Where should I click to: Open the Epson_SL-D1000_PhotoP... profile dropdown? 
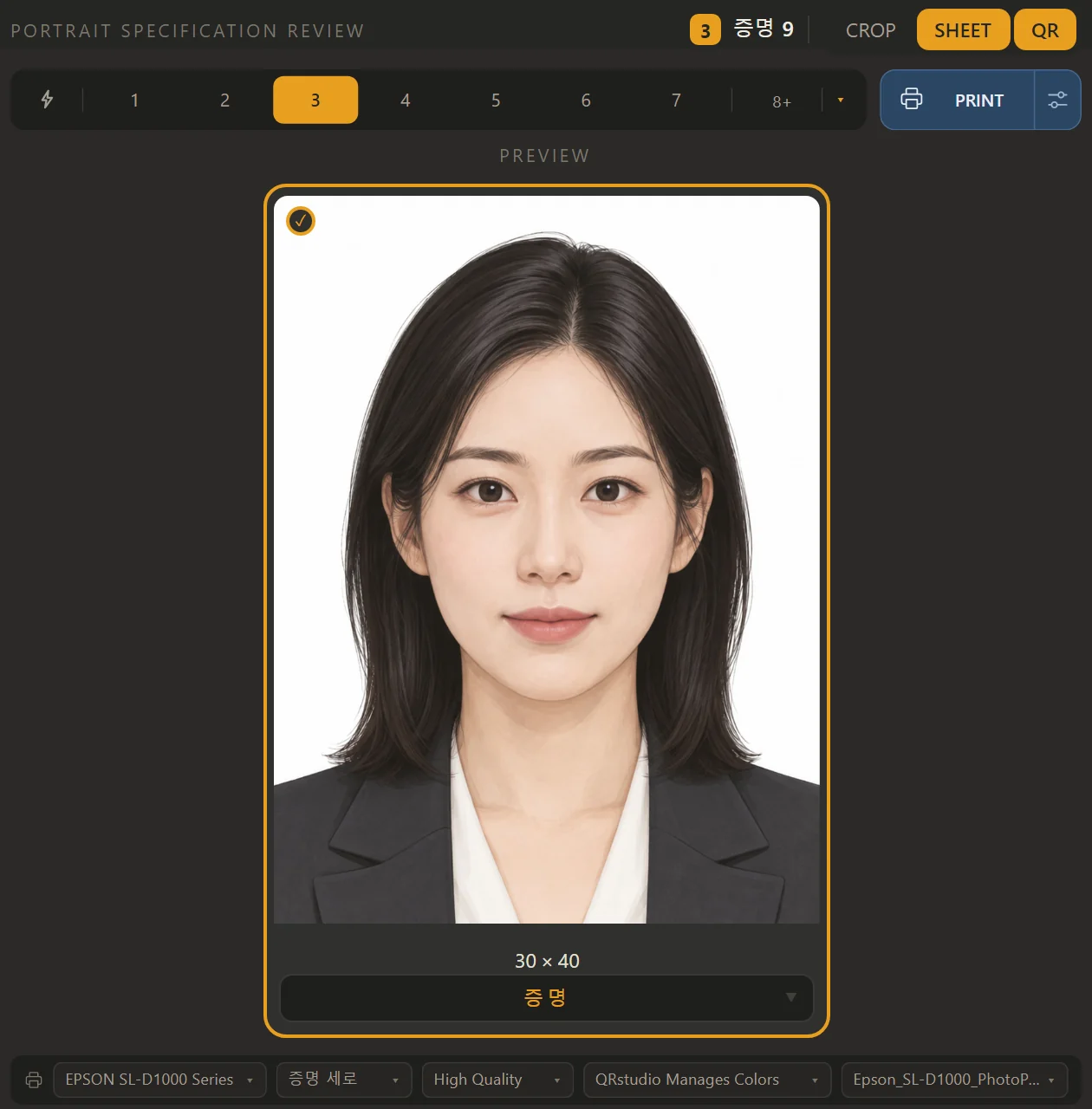pyautogui.click(x=954, y=1080)
